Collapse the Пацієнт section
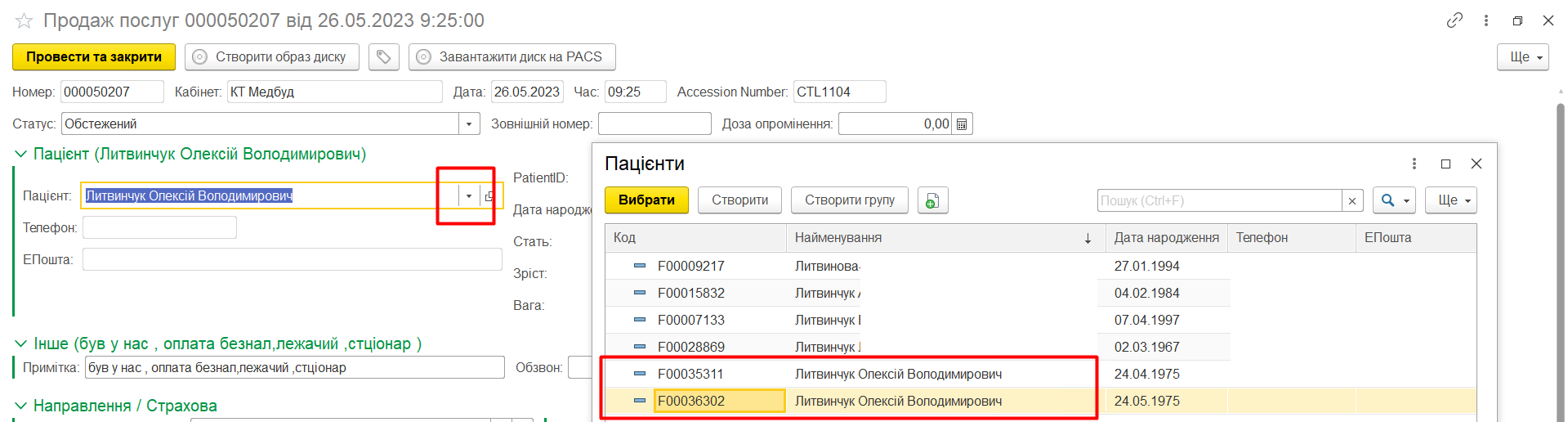 [x=21, y=154]
